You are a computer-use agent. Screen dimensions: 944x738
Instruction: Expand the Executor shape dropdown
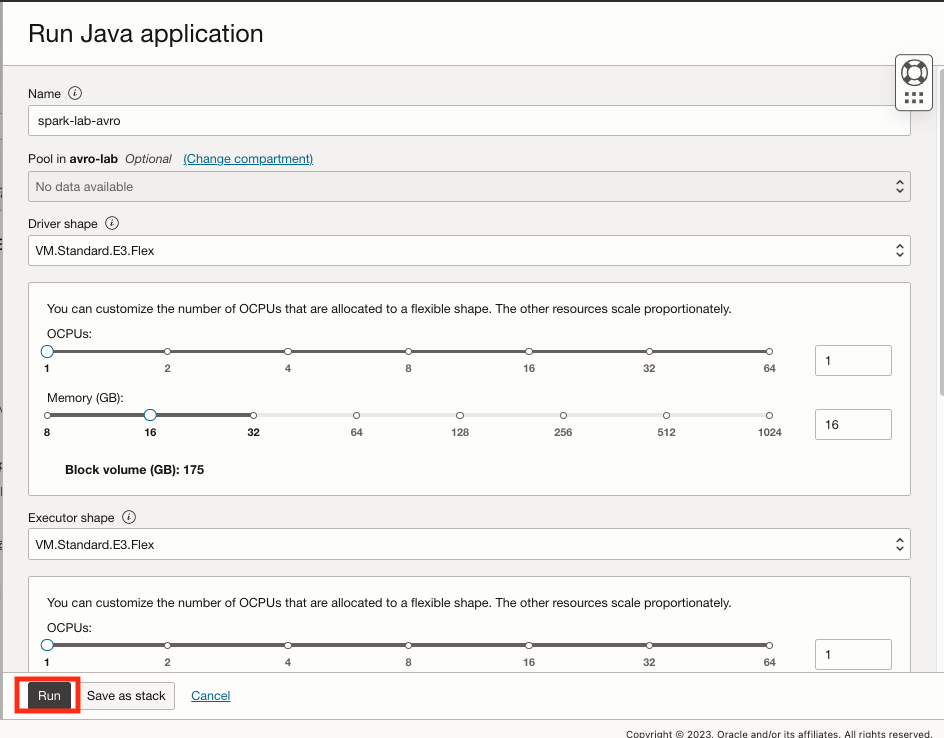(469, 545)
